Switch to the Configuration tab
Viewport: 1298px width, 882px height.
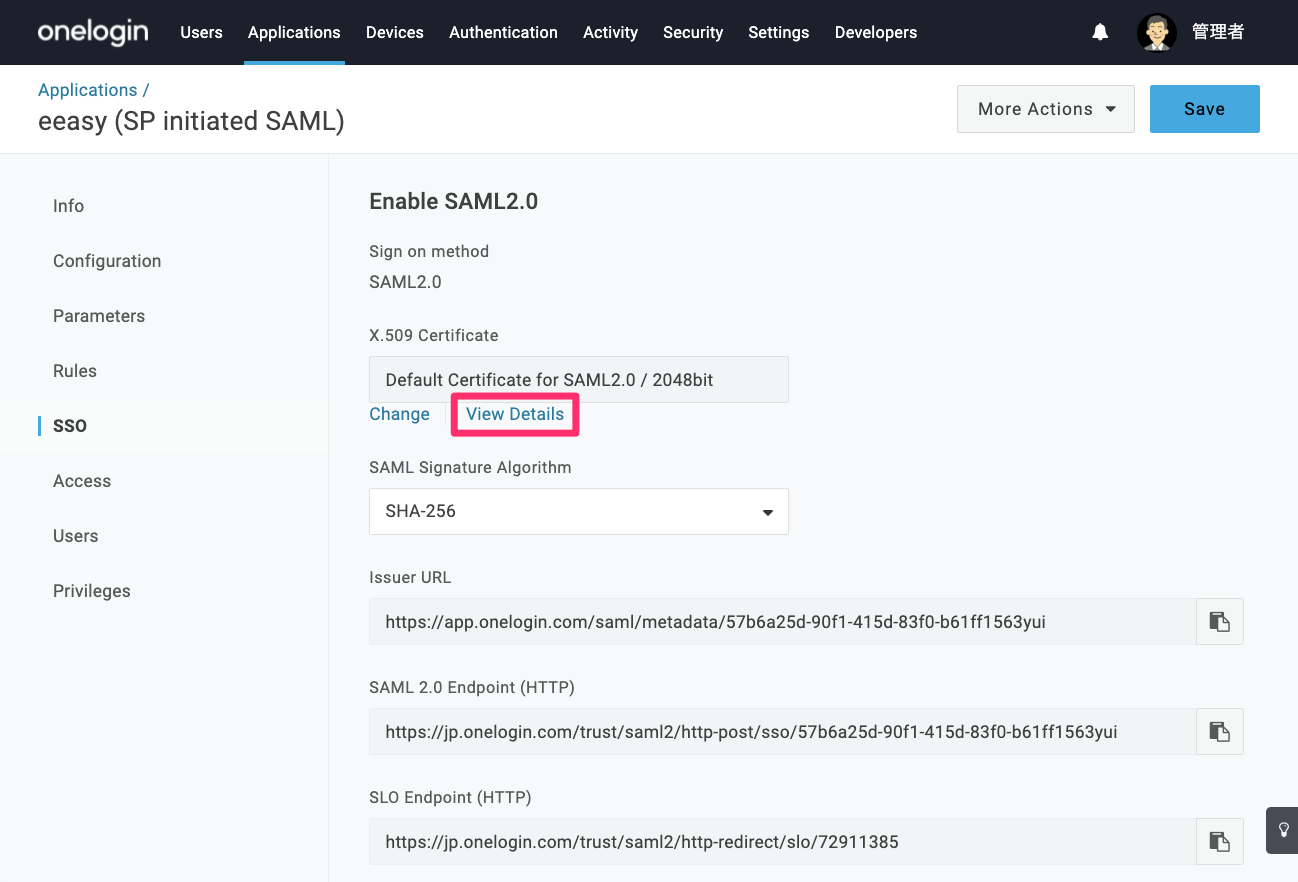pyautogui.click(x=107, y=261)
